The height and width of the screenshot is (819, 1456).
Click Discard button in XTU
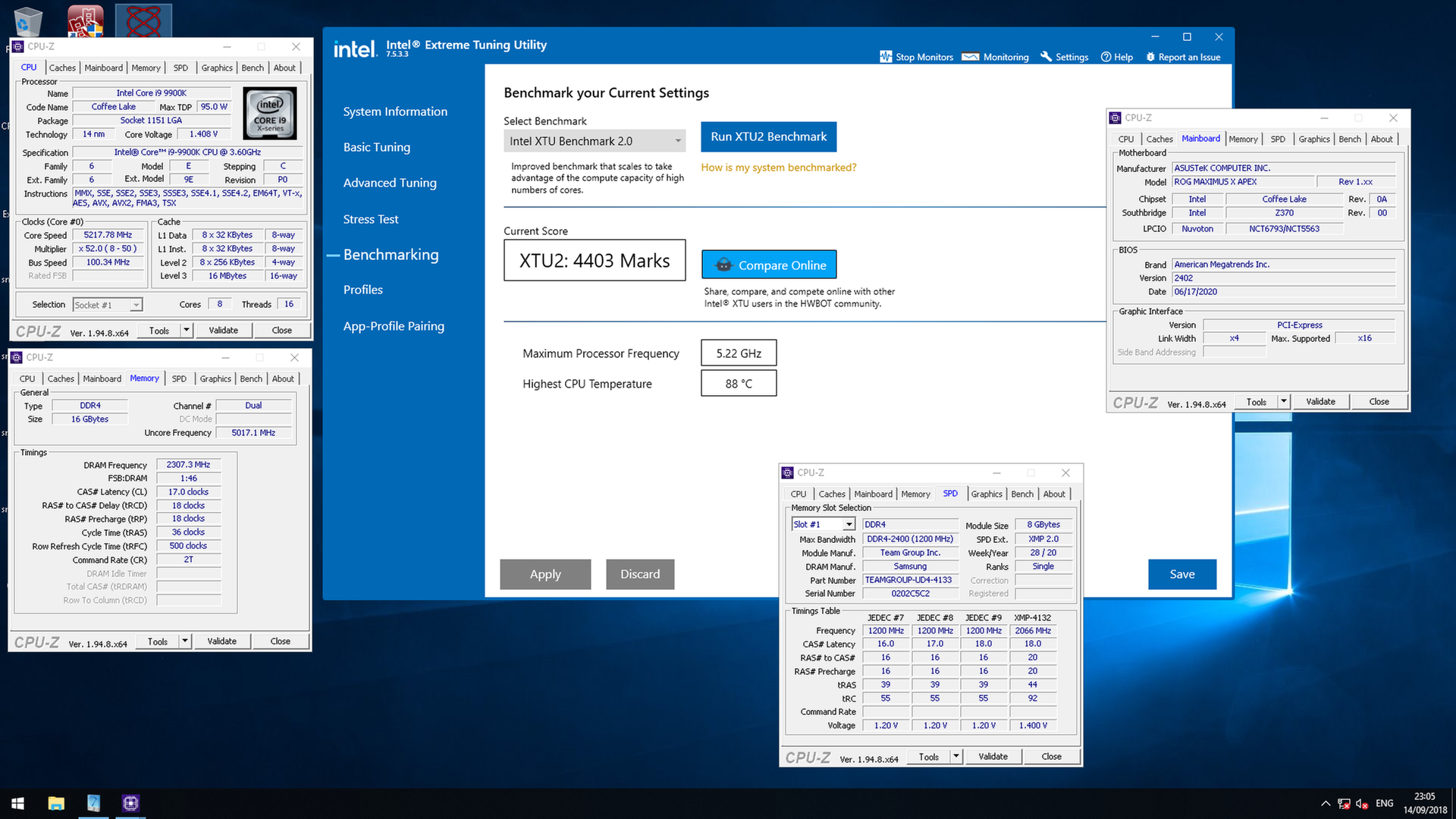point(640,574)
